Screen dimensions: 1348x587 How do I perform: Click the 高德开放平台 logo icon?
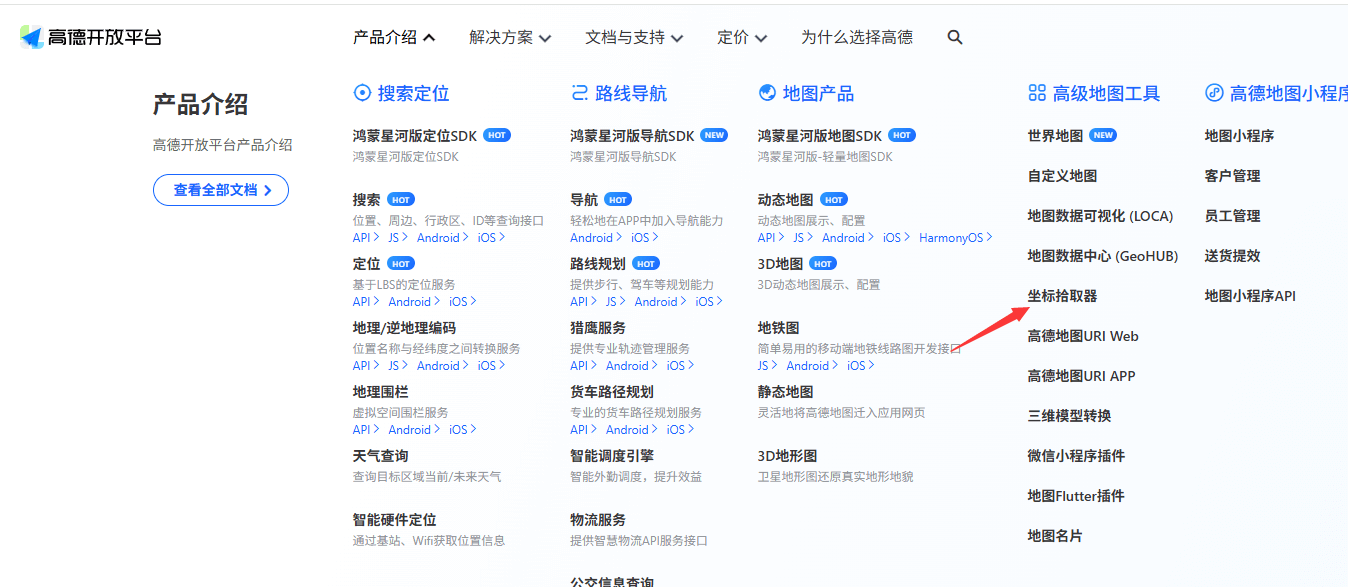pyautogui.click(x=28, y=36)
